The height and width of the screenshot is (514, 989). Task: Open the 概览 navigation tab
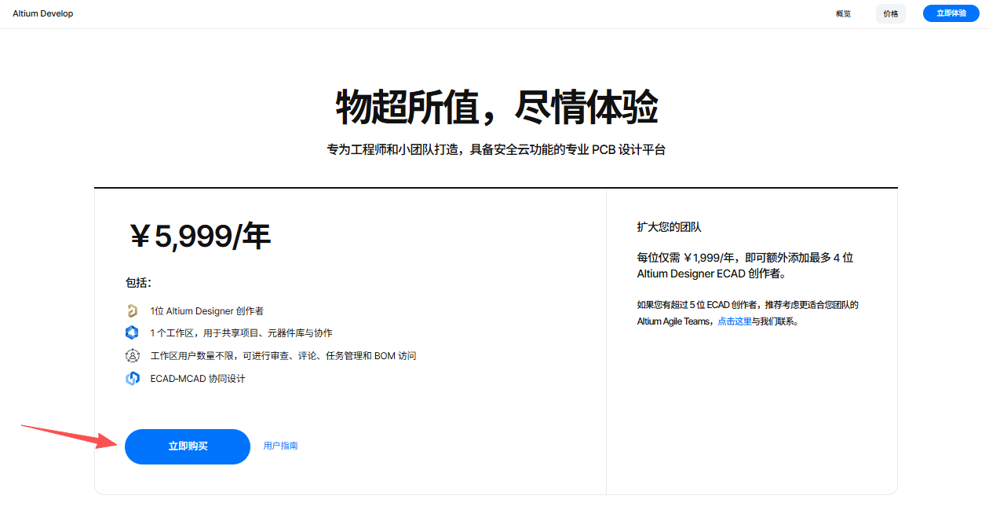(x=843, y=14)
